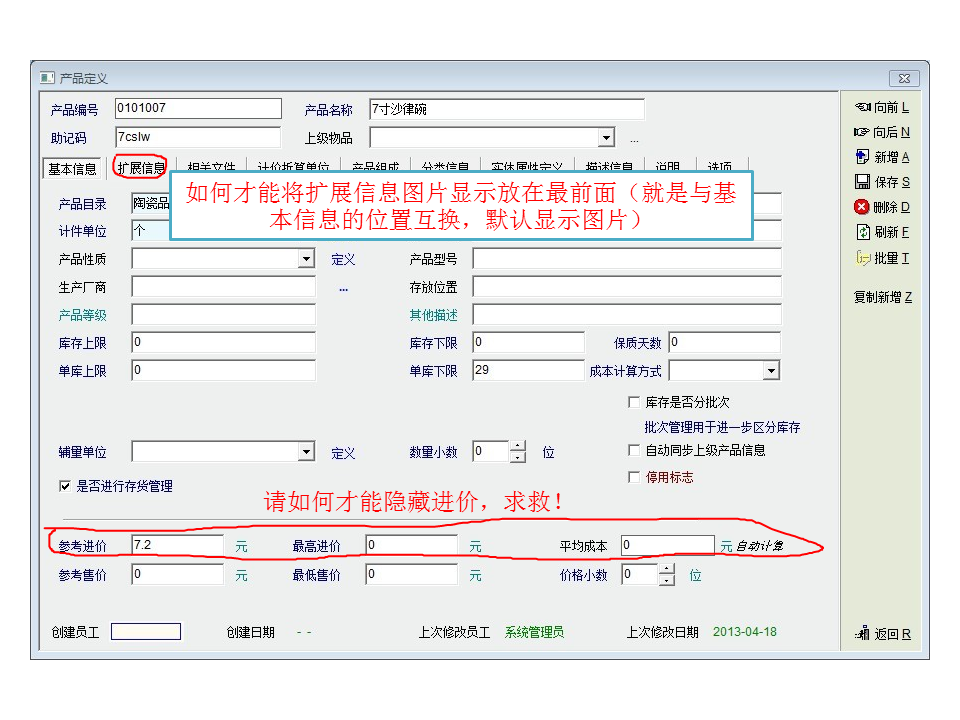Viewport: 960px width, 720px height.
Task: Click the 保存 (save) disk icon
Action: (x=863, y=182)
